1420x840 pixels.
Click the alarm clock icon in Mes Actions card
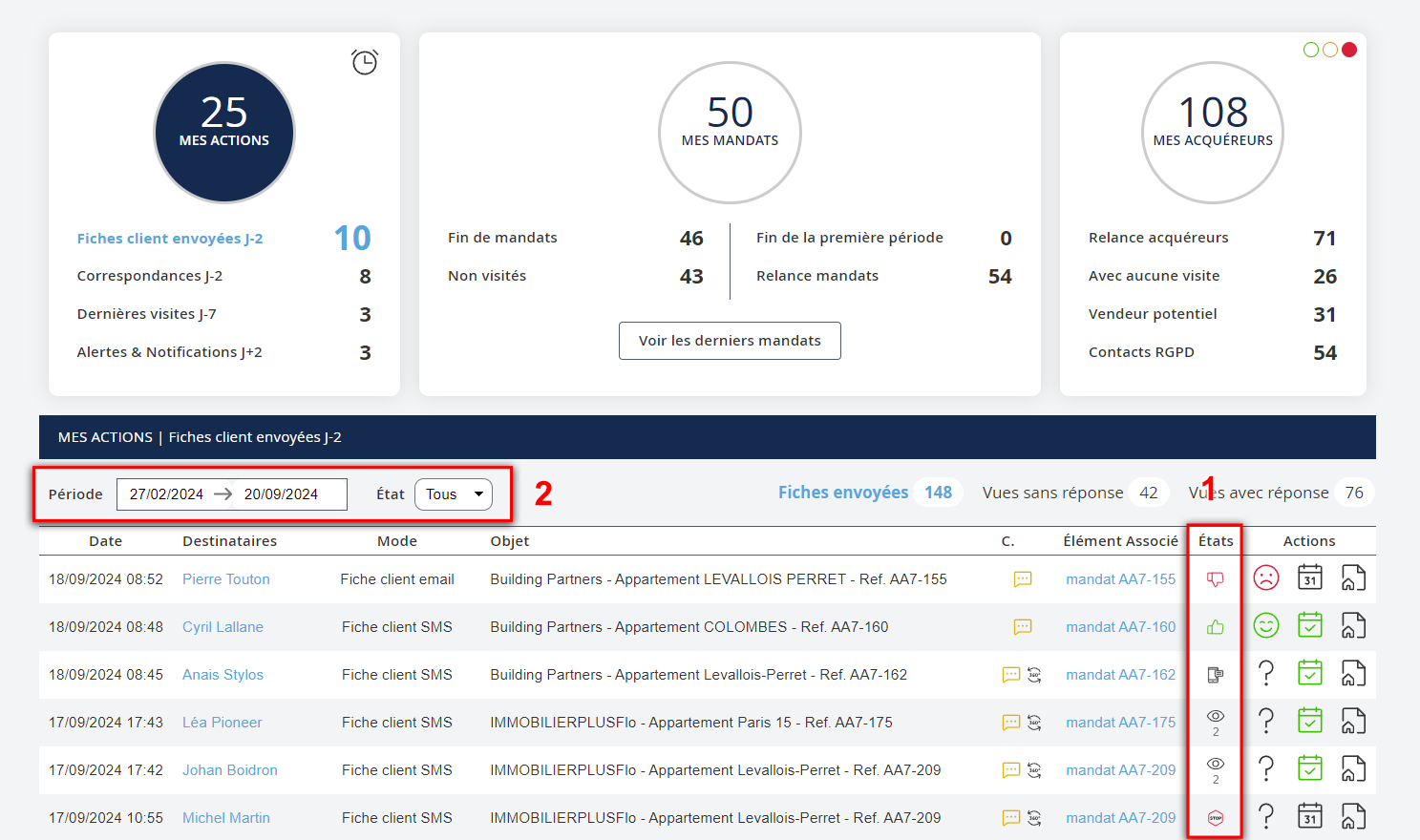tap(365, 62)
